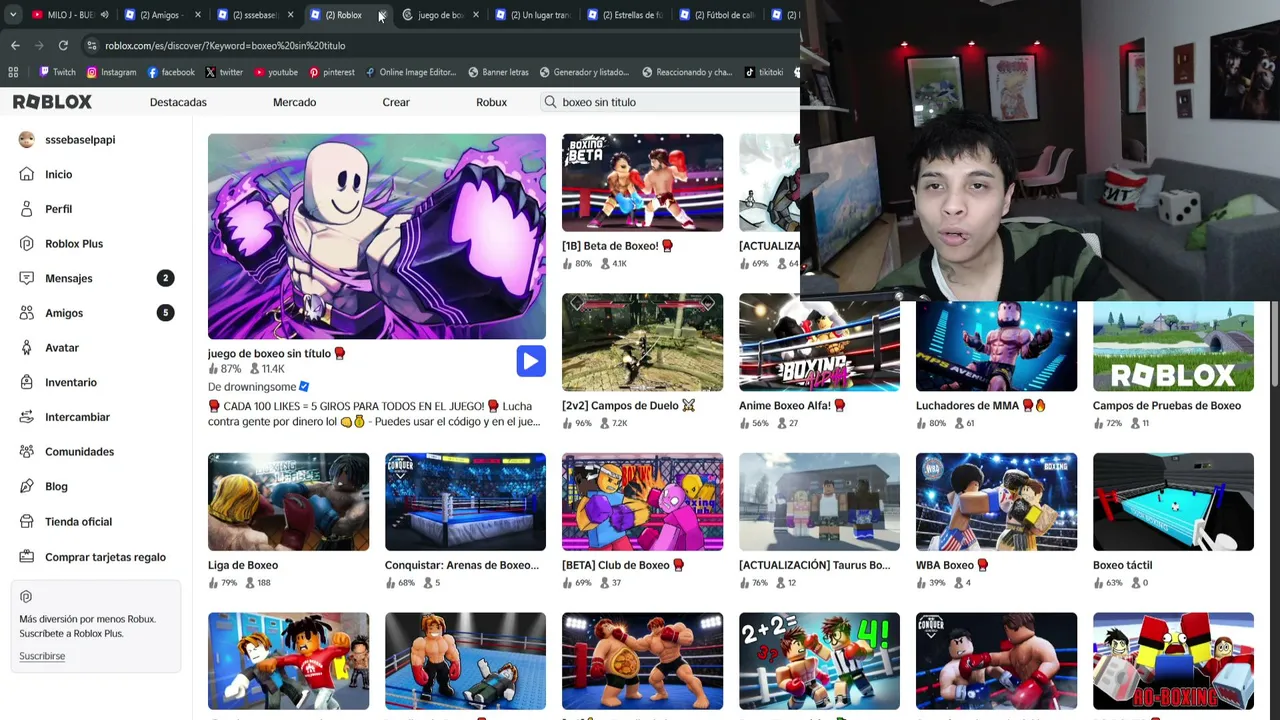Open Intercambiar trades in the sidebar
1280x720 pixels.
tap(77, 417)
